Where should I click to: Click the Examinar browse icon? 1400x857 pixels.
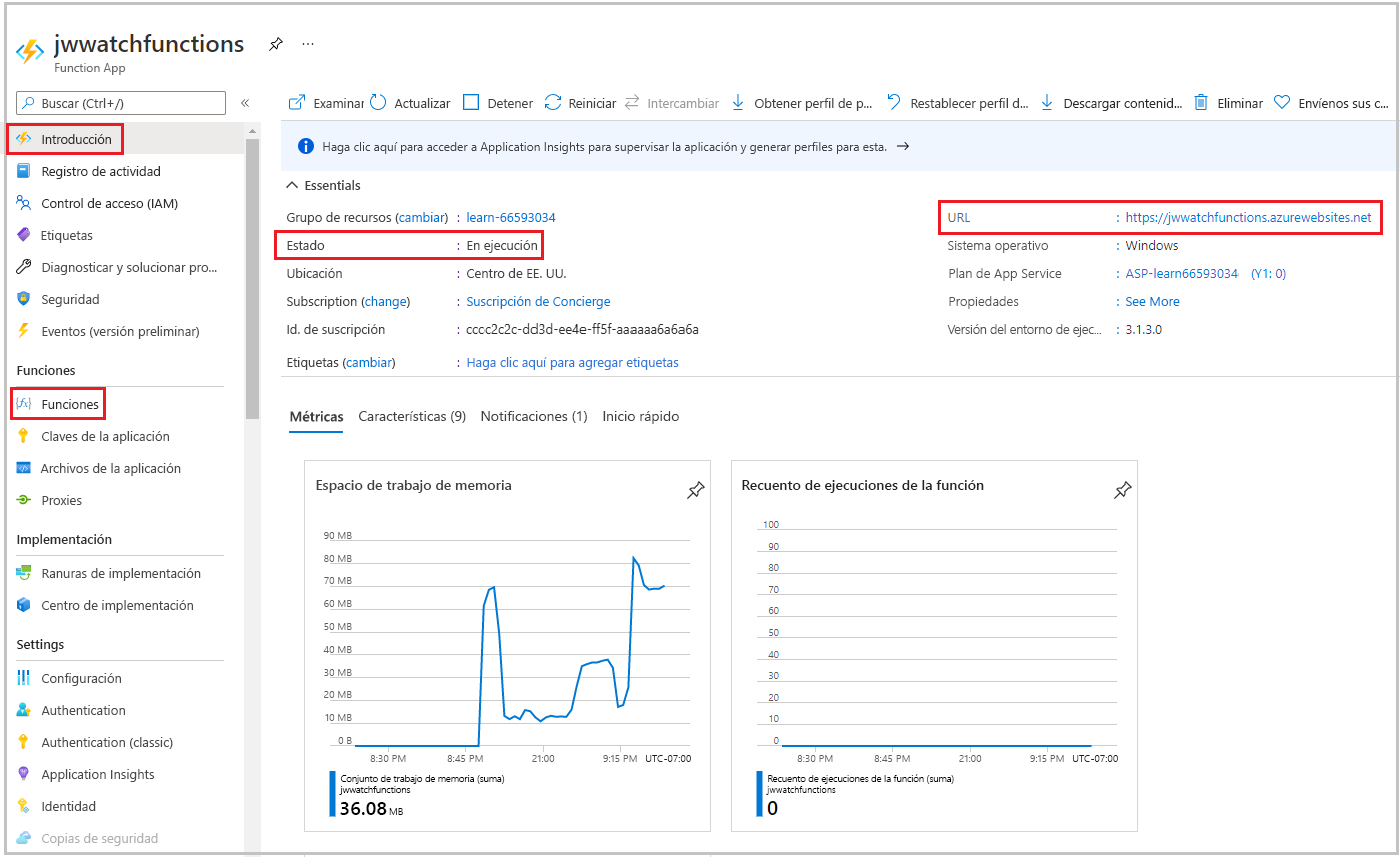coord(297,103)
